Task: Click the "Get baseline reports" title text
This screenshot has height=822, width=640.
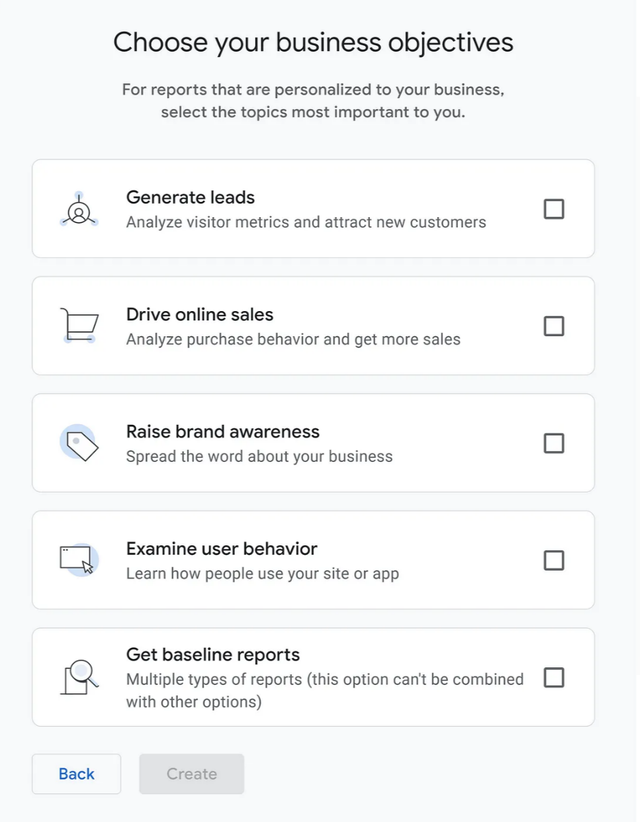Action: pyautogui.click(x=212, y=655)
